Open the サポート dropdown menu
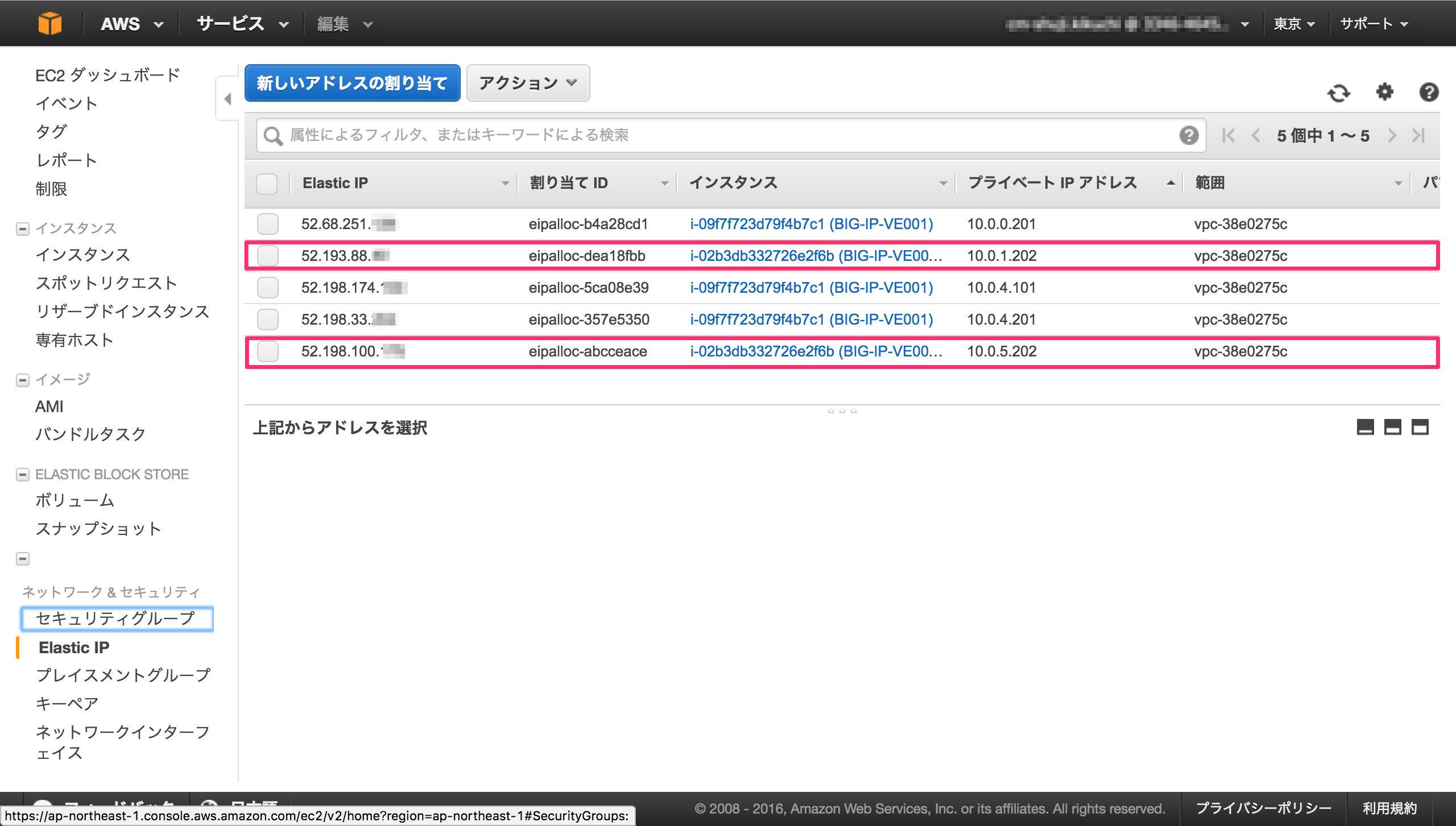This screenshot has width=1456, height=826. (x=1374, y=24)
